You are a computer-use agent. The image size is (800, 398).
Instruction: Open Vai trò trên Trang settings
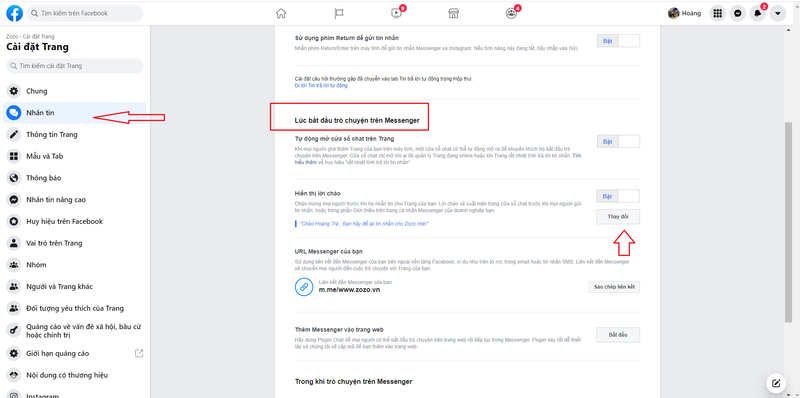click(74, 243)
